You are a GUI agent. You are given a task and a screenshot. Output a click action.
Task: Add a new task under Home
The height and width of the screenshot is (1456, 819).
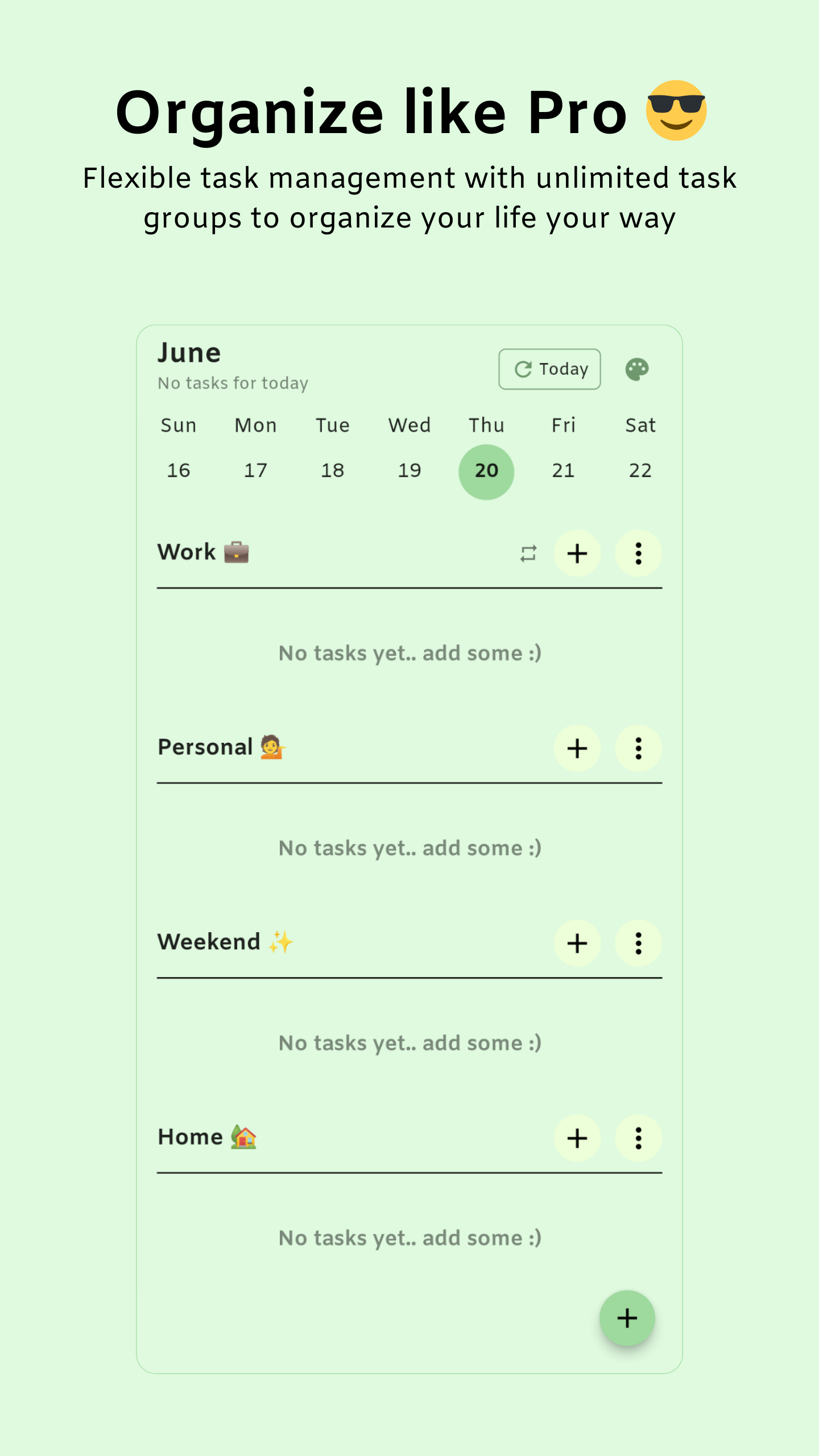[x=577, y=1138]
